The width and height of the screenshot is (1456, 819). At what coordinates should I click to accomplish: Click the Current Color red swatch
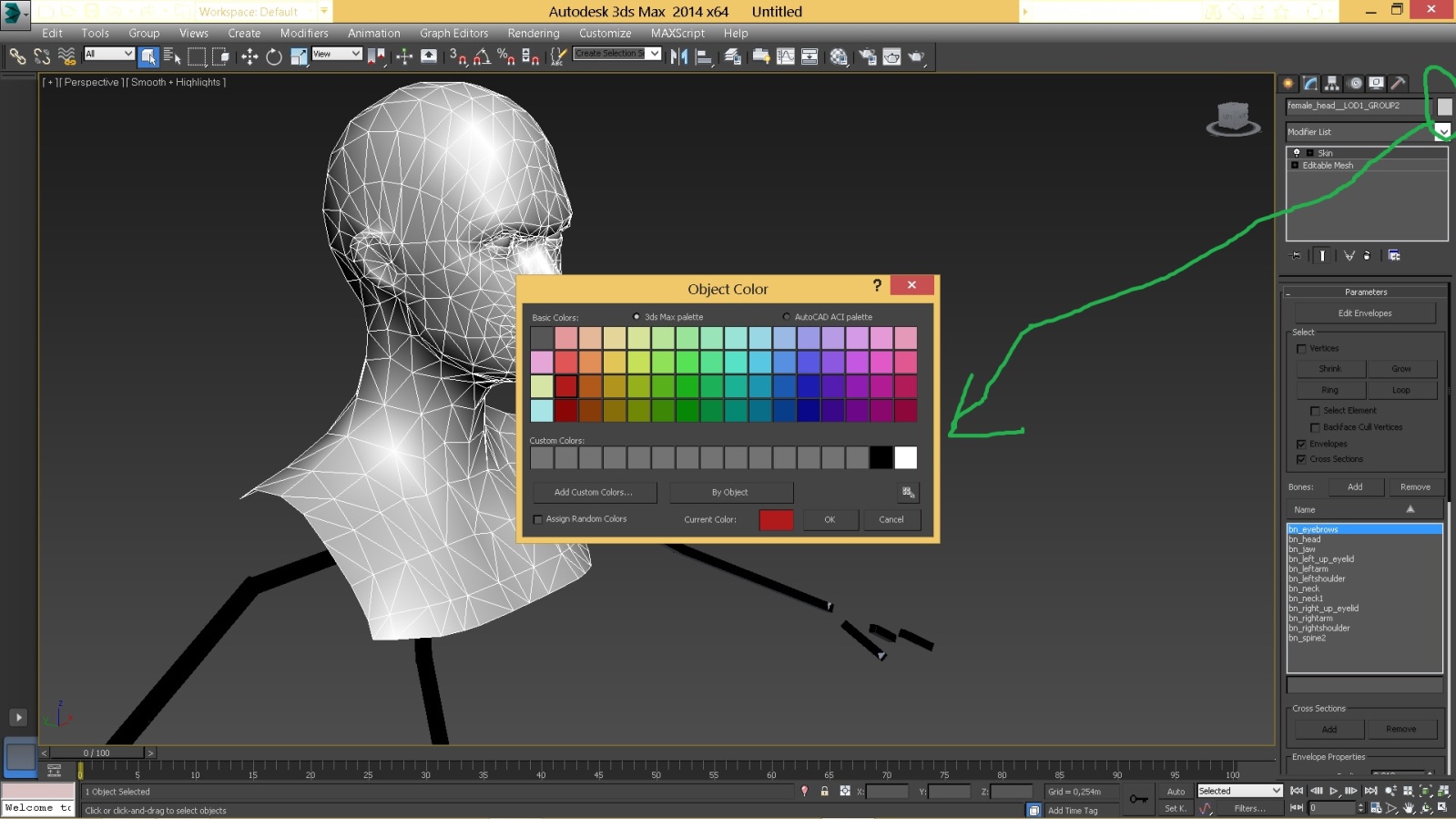pos(776,520)
